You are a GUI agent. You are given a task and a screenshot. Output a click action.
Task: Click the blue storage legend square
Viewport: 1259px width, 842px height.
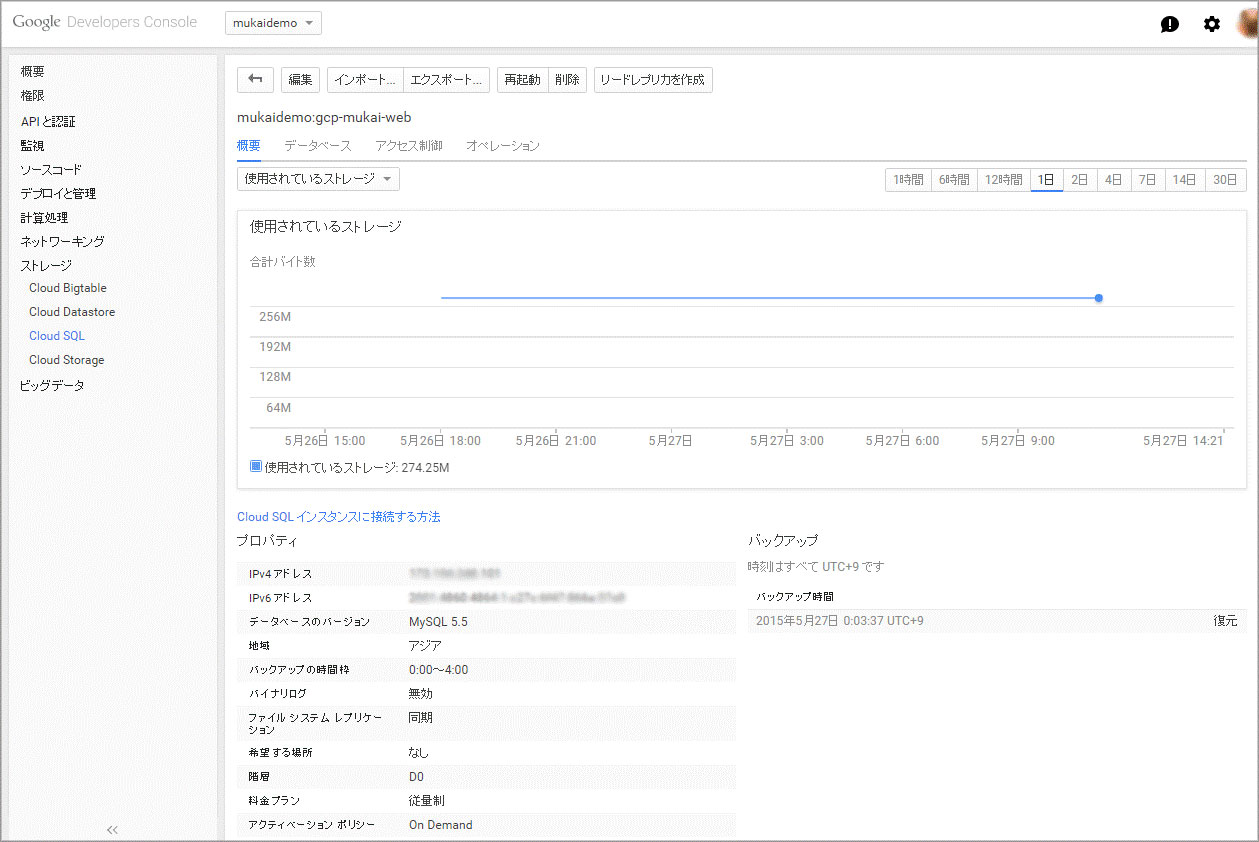click(x=256, y=466)
